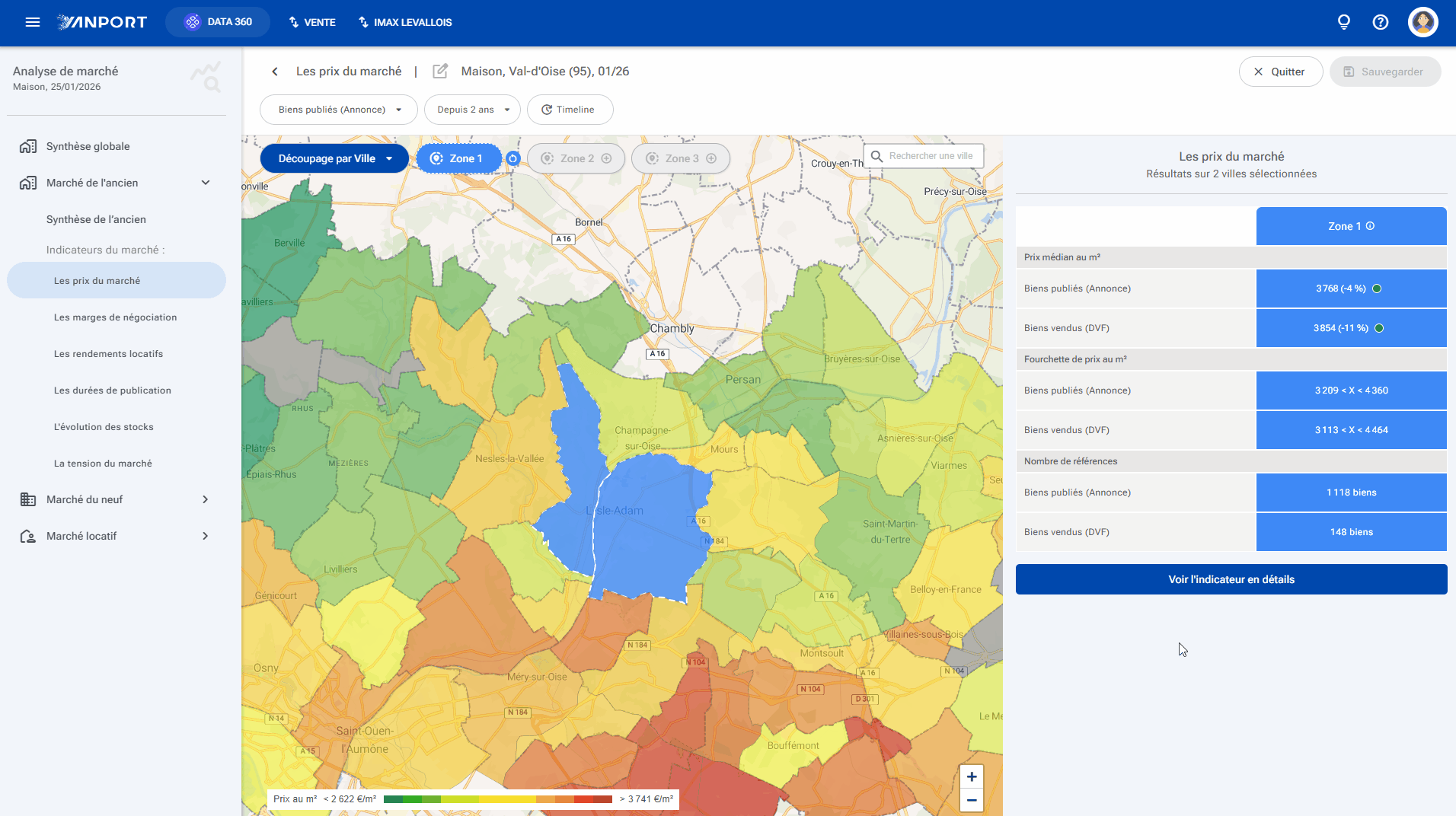Viewport: 1456px width, 816px height.
Task: Click the price legend color gradient bar
Action: pos(498,799)
